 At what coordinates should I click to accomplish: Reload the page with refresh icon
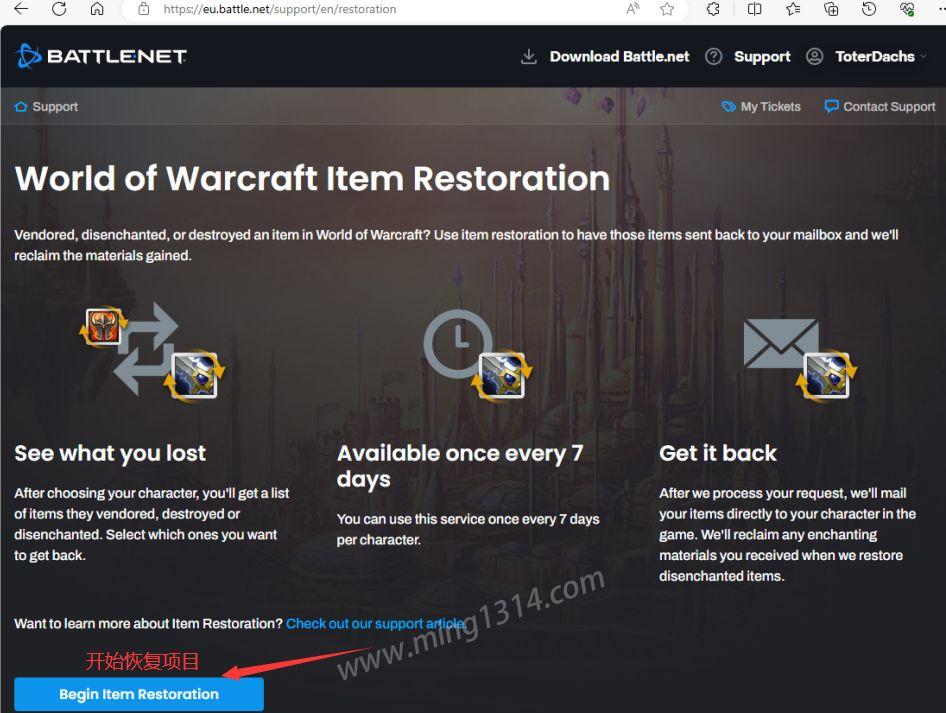point(59,9)
